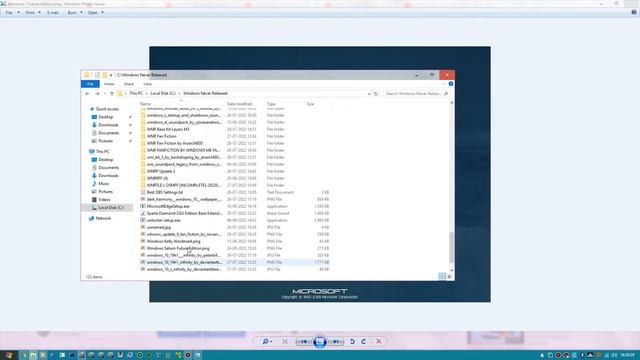Select the File tab in Explorer

pyautogui.click(x=90, y=84)
